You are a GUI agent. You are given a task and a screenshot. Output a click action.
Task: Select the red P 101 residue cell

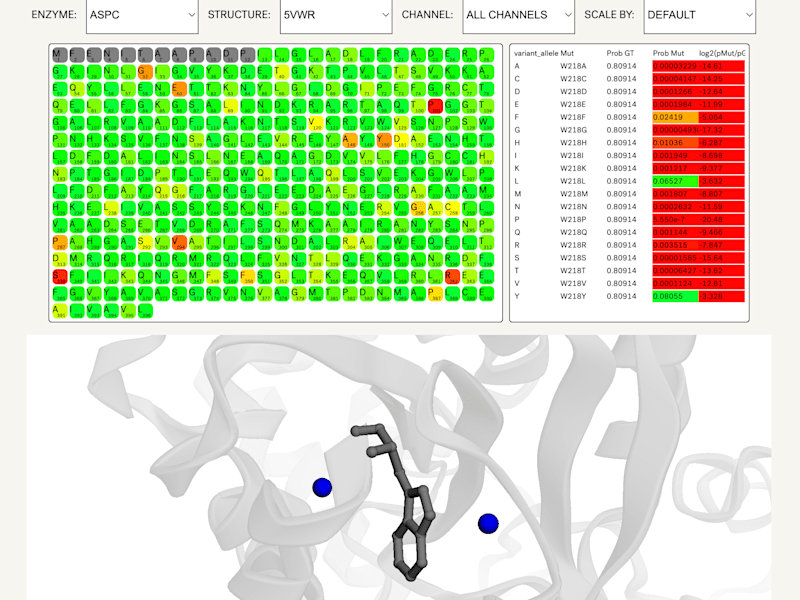pos(435,106)
